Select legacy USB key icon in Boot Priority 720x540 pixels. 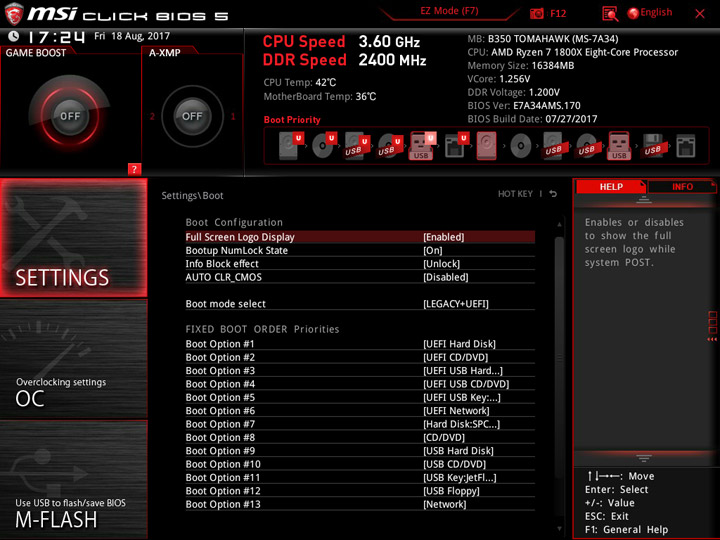(x=619, y=146)
